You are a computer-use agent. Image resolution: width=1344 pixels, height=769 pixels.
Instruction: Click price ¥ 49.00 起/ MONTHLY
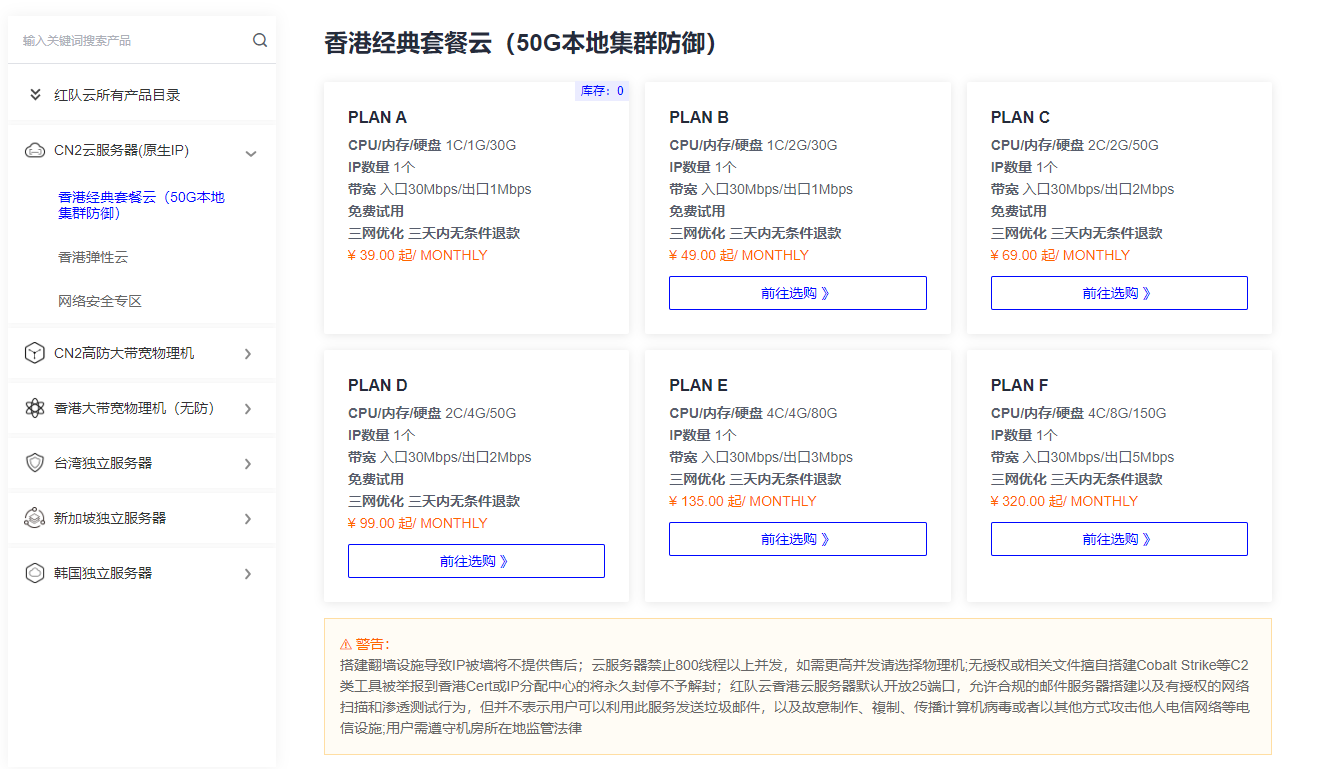(739, 255)
